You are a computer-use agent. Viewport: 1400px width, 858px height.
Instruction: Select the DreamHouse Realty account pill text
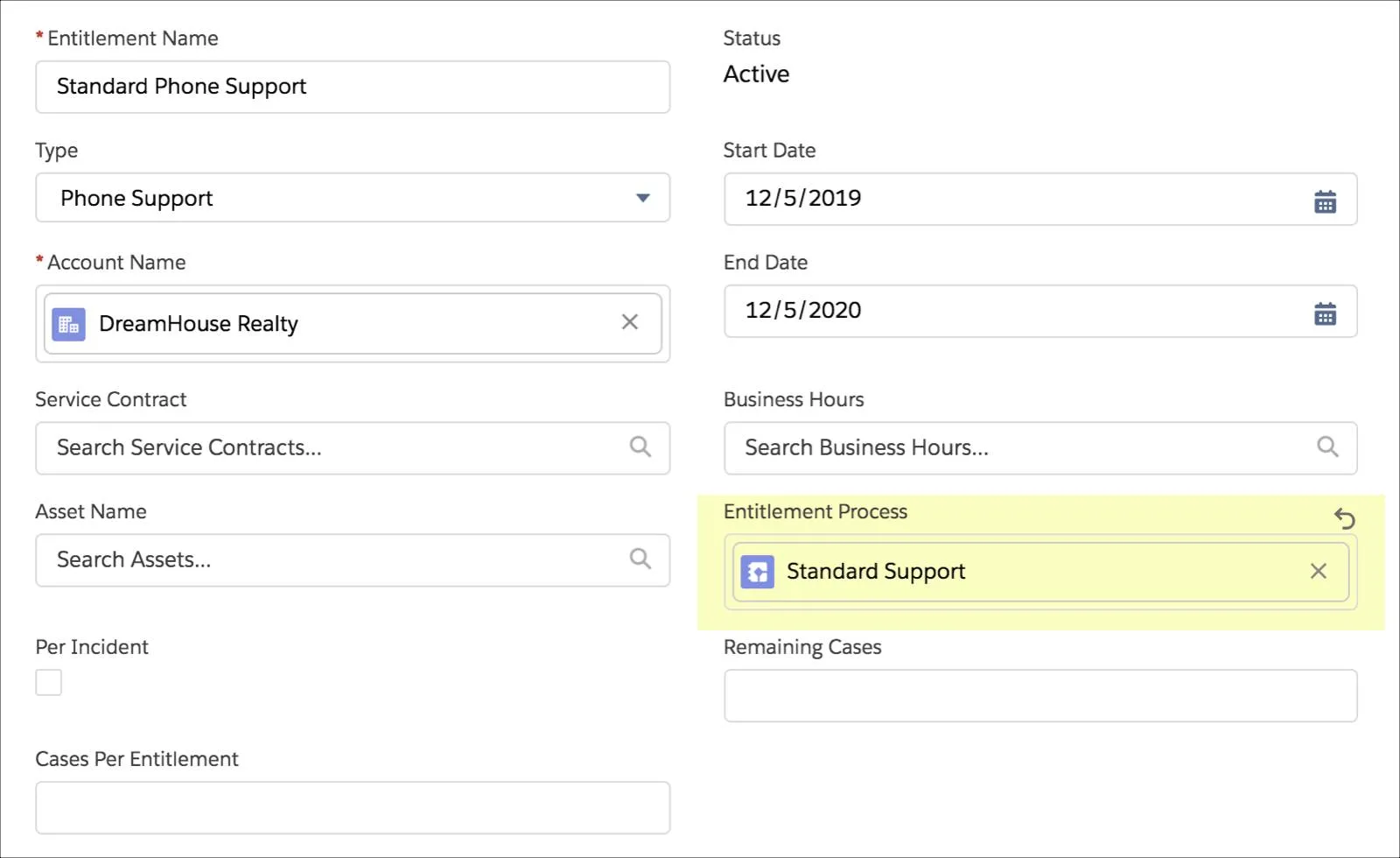point(199,324)
